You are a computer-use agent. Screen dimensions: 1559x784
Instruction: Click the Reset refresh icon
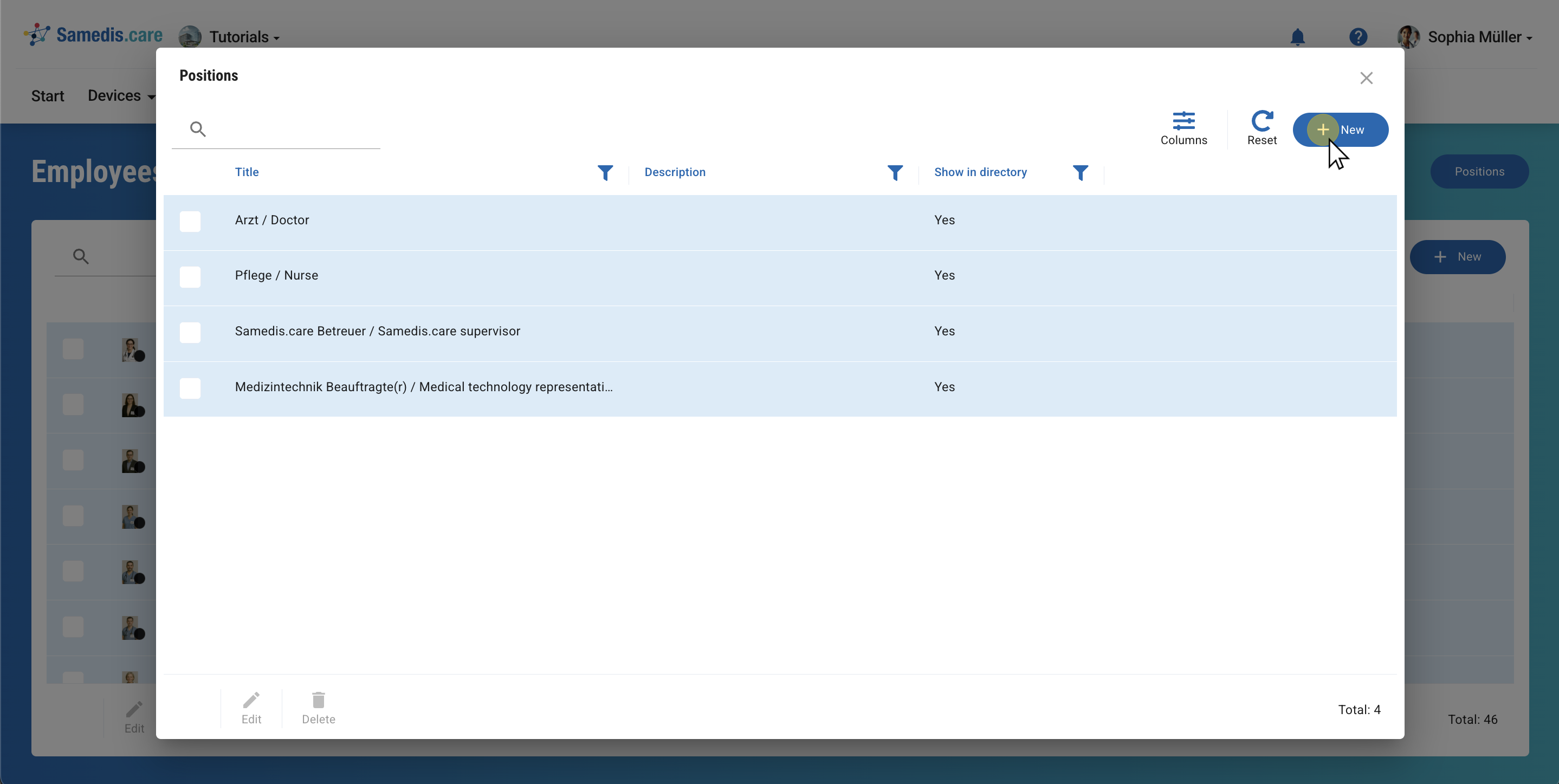click(1262, 121)
